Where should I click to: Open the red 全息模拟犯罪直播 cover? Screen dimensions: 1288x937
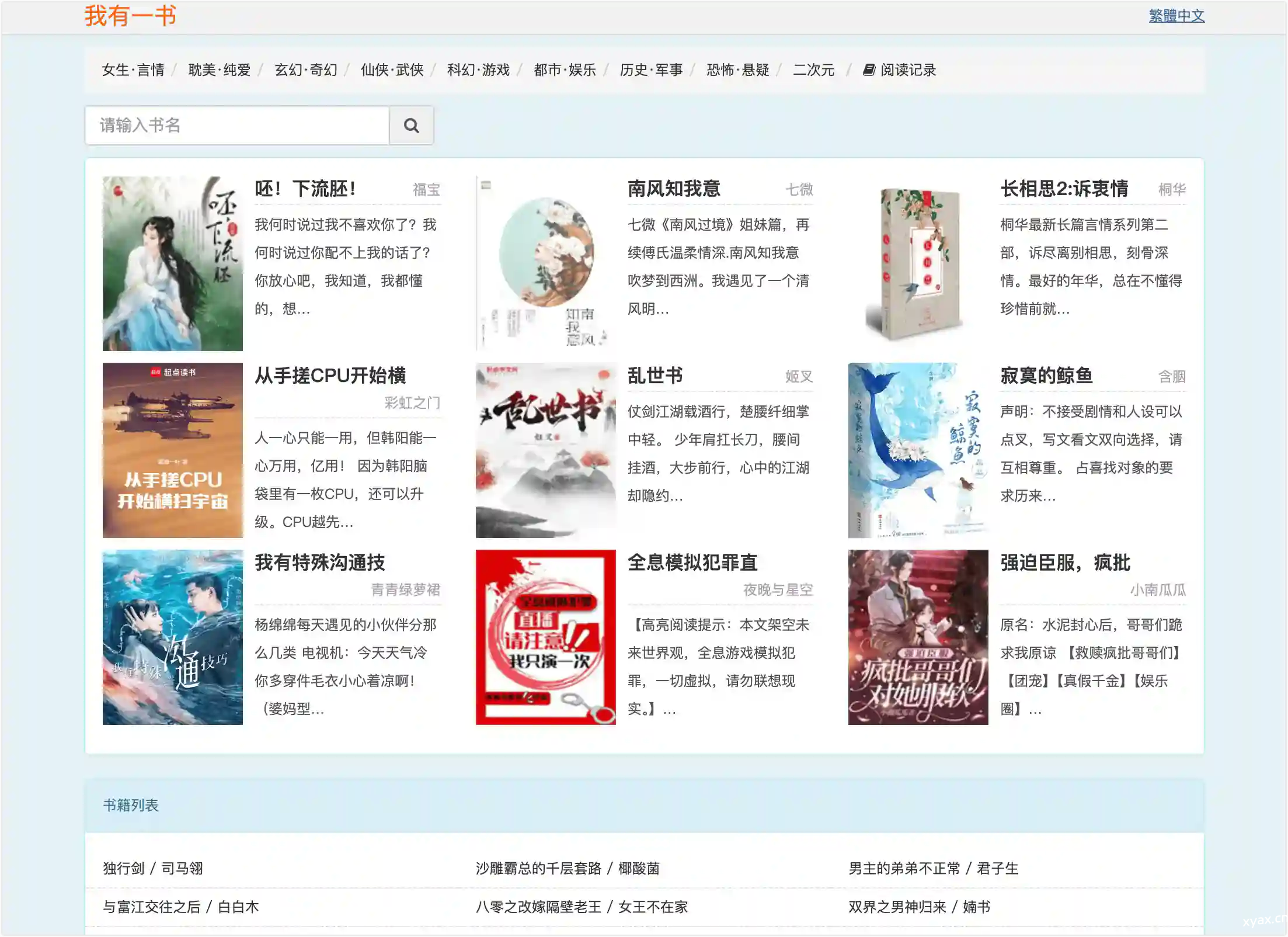pyautogui.click(x=545, y=637)
